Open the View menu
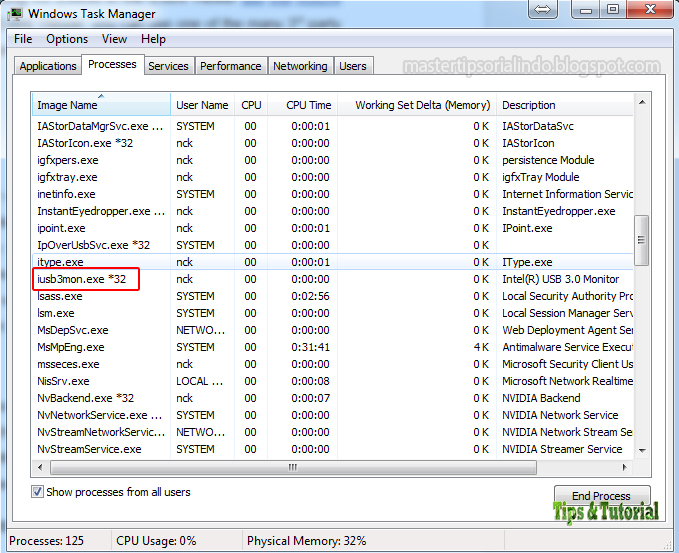 tap(114, 39)
